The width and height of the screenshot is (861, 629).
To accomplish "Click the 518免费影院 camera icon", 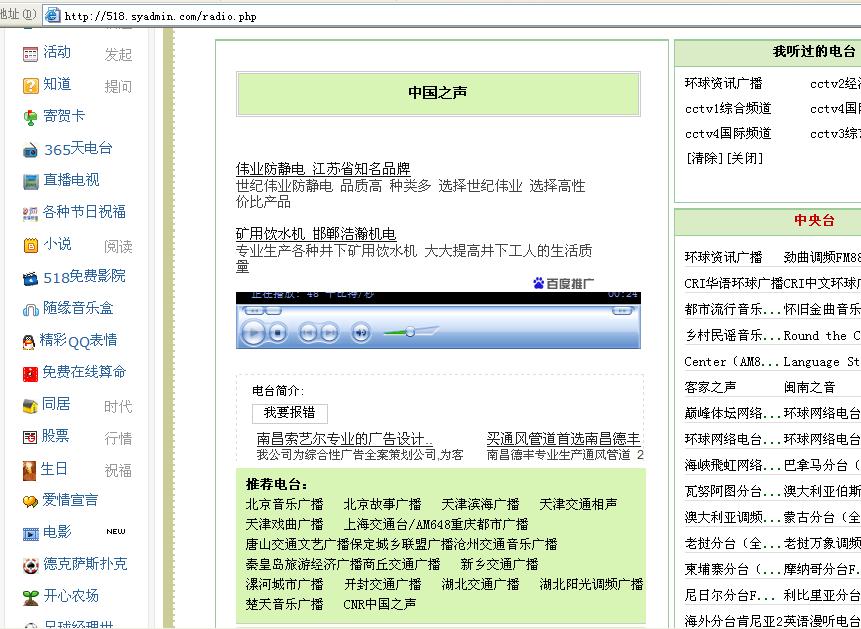I will click(30, 278).
